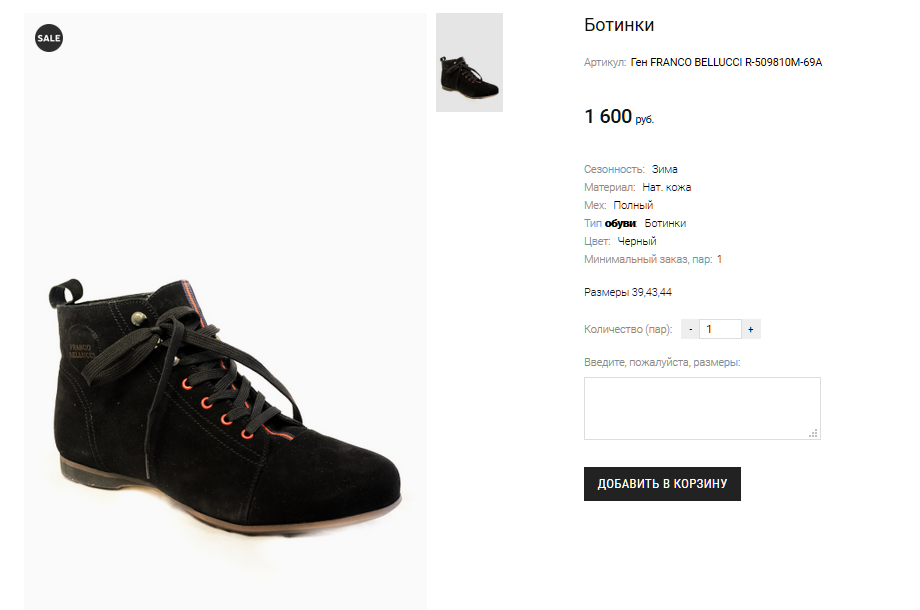Click the Тип обуви label
This screenshot has height=610, width=920.
[x=610, y=223]
